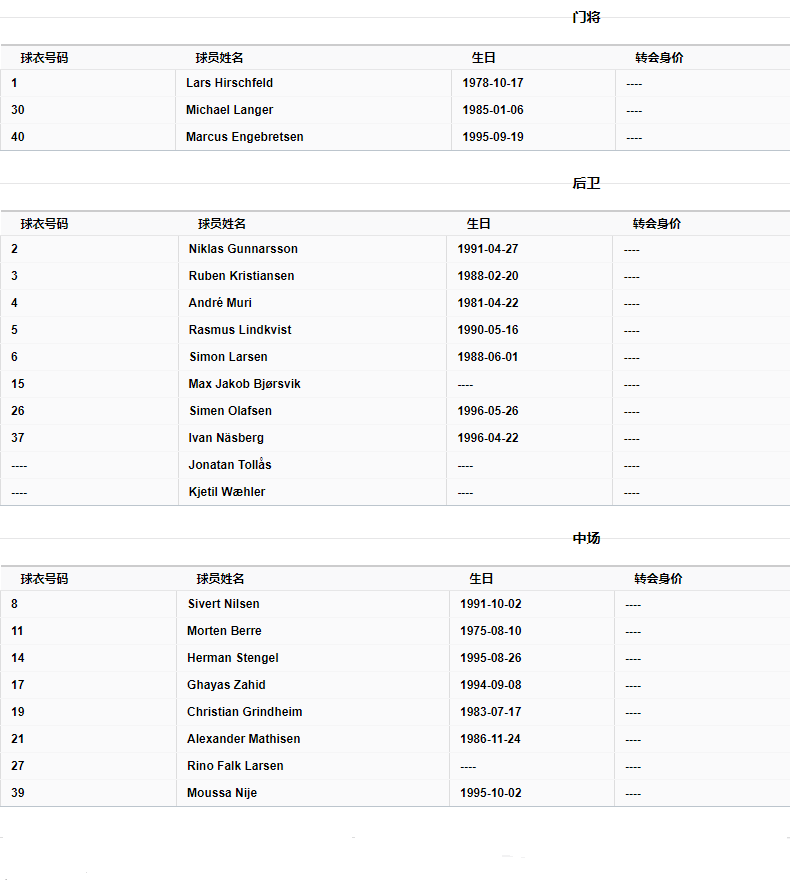Click Rasmus Lindkvist name

pos(240,330)
